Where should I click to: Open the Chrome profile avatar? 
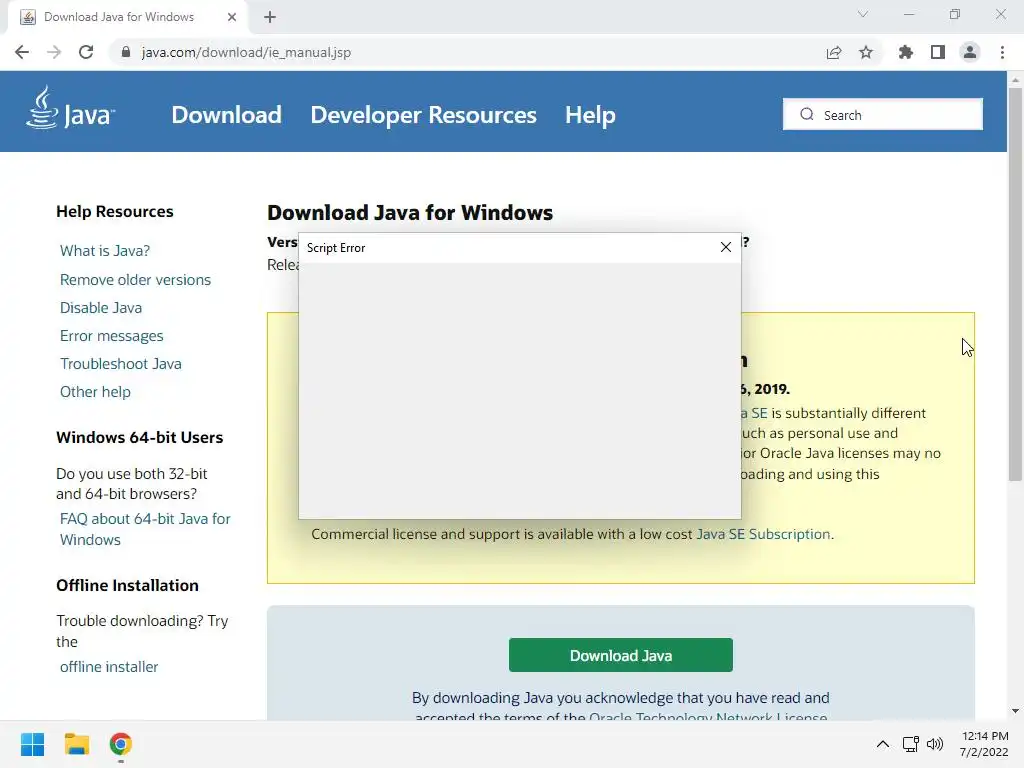[x=970, y=52]
